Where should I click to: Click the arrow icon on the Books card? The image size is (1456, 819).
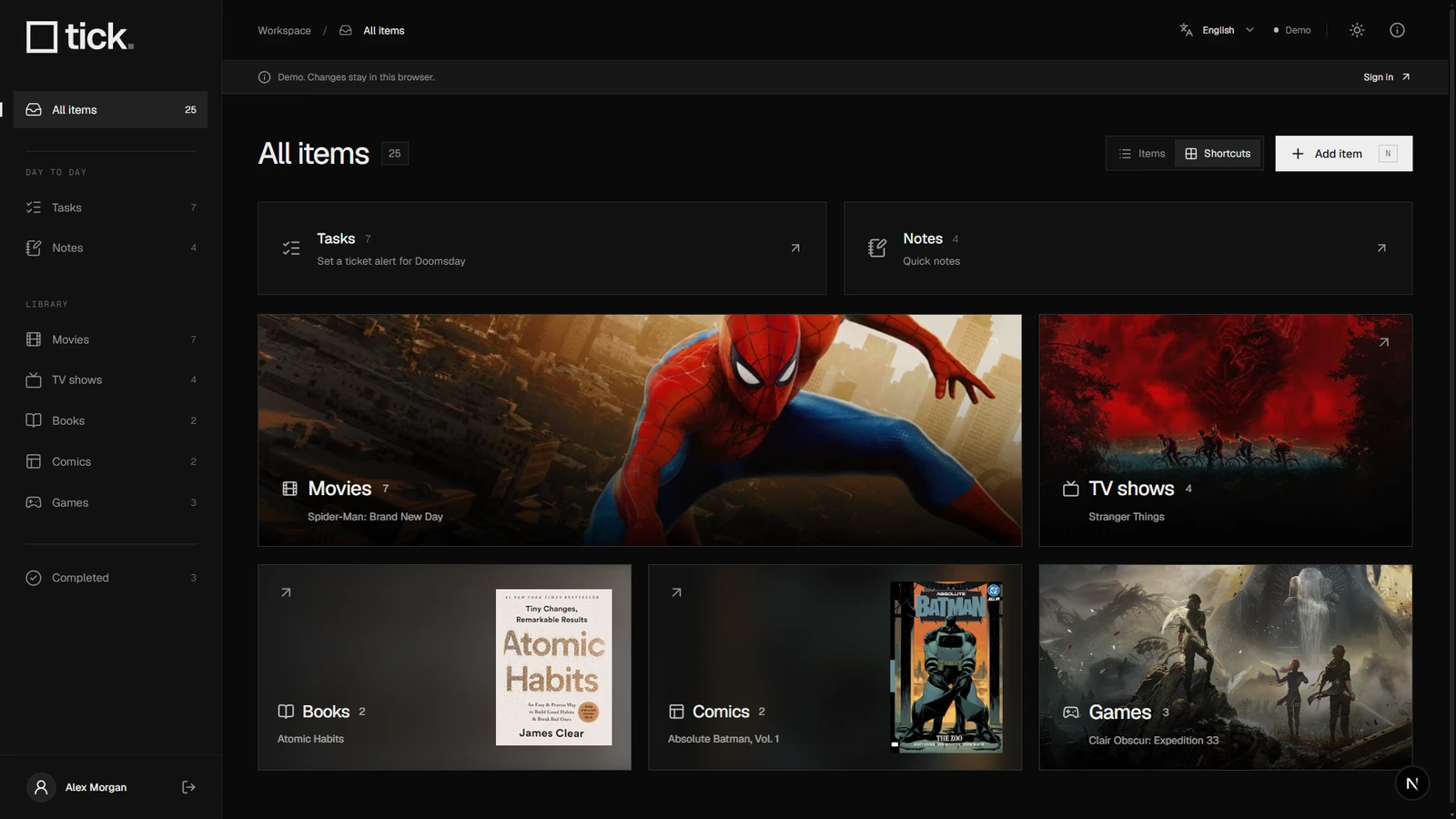click(x=286, y=592)
